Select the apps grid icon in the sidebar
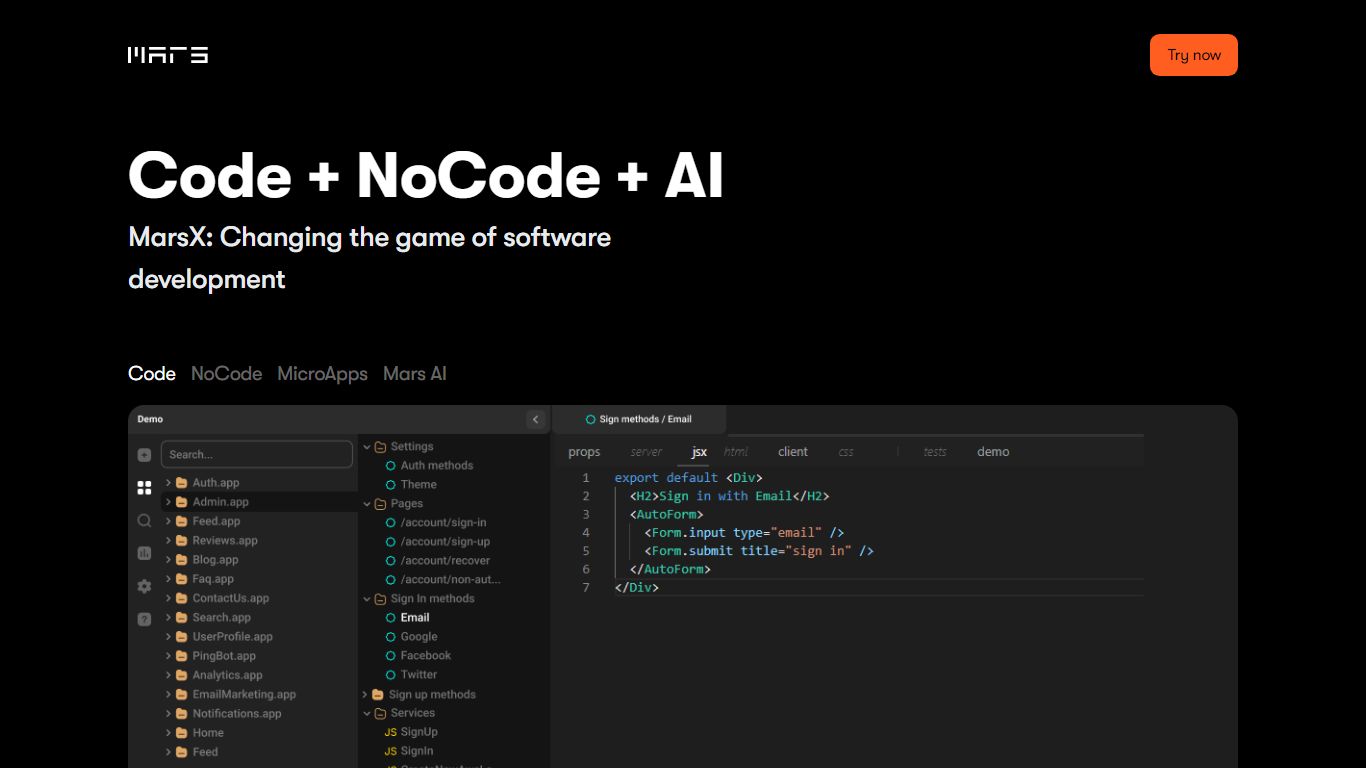The image size is (1366, 768). (144, 488)
